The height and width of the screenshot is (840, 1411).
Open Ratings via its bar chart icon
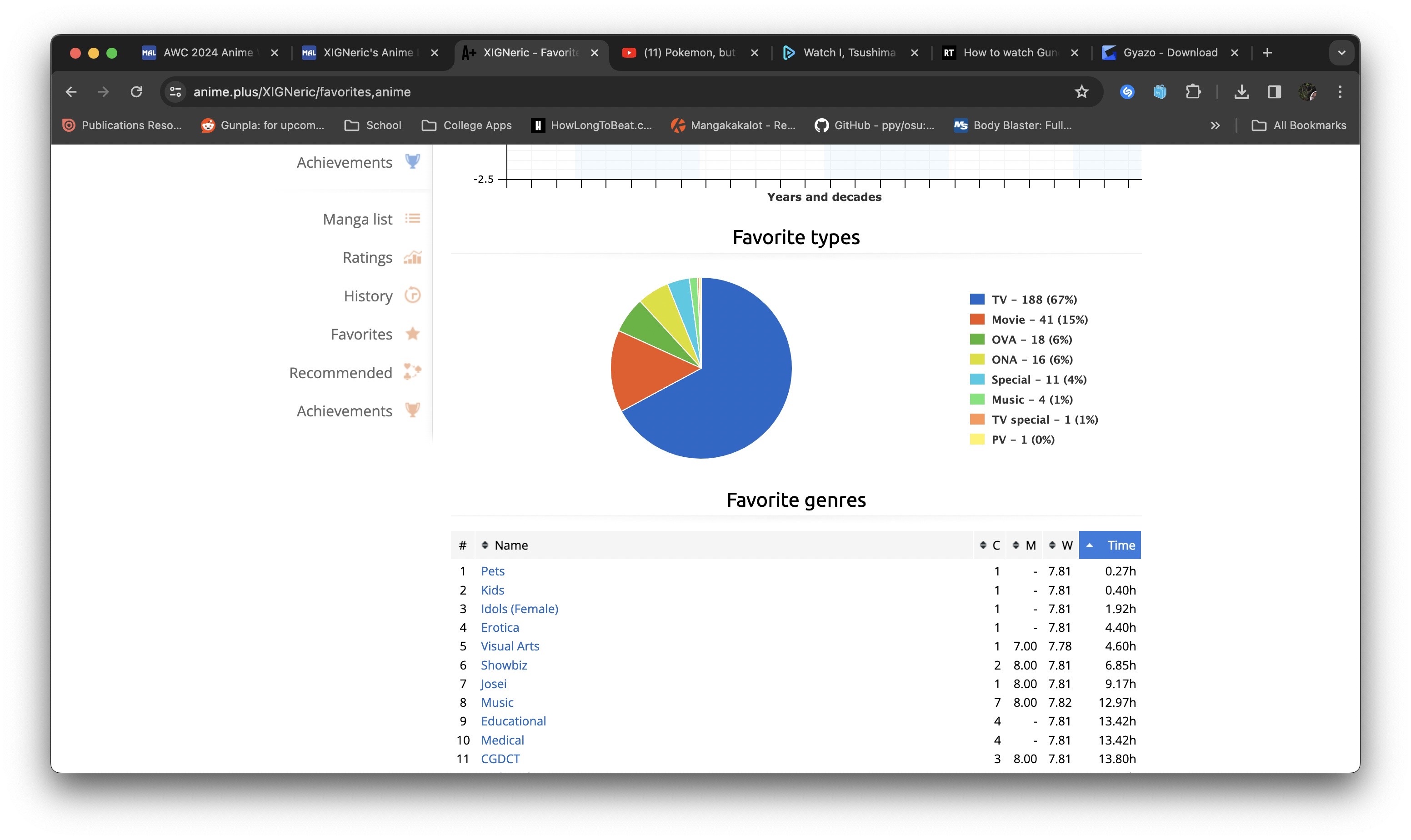point(413,258)
